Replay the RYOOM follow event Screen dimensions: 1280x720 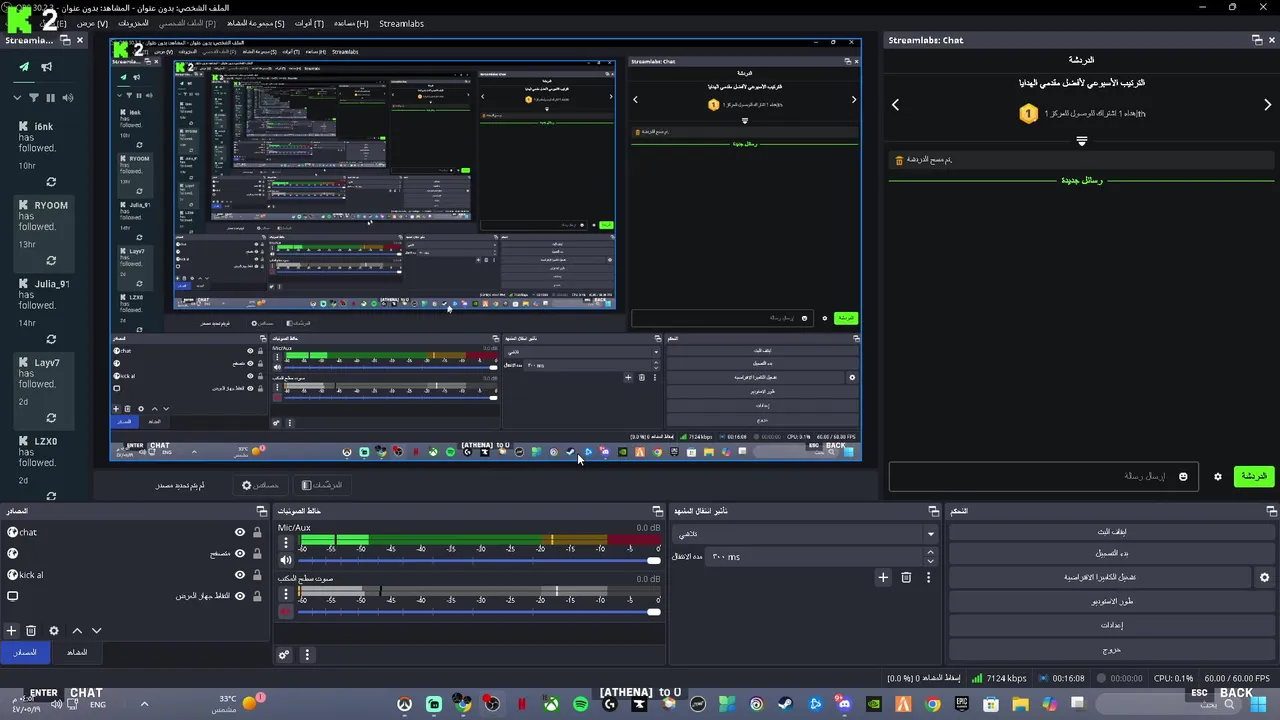[x=51, y=261]
